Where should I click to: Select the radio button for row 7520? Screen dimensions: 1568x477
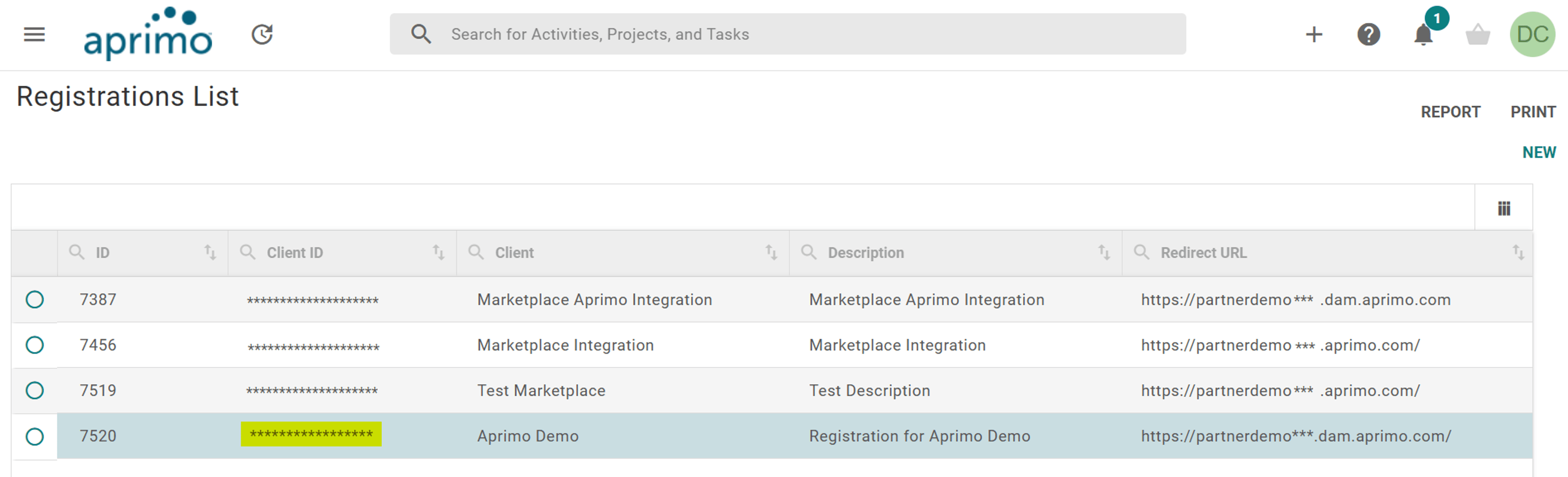(35, 436)
